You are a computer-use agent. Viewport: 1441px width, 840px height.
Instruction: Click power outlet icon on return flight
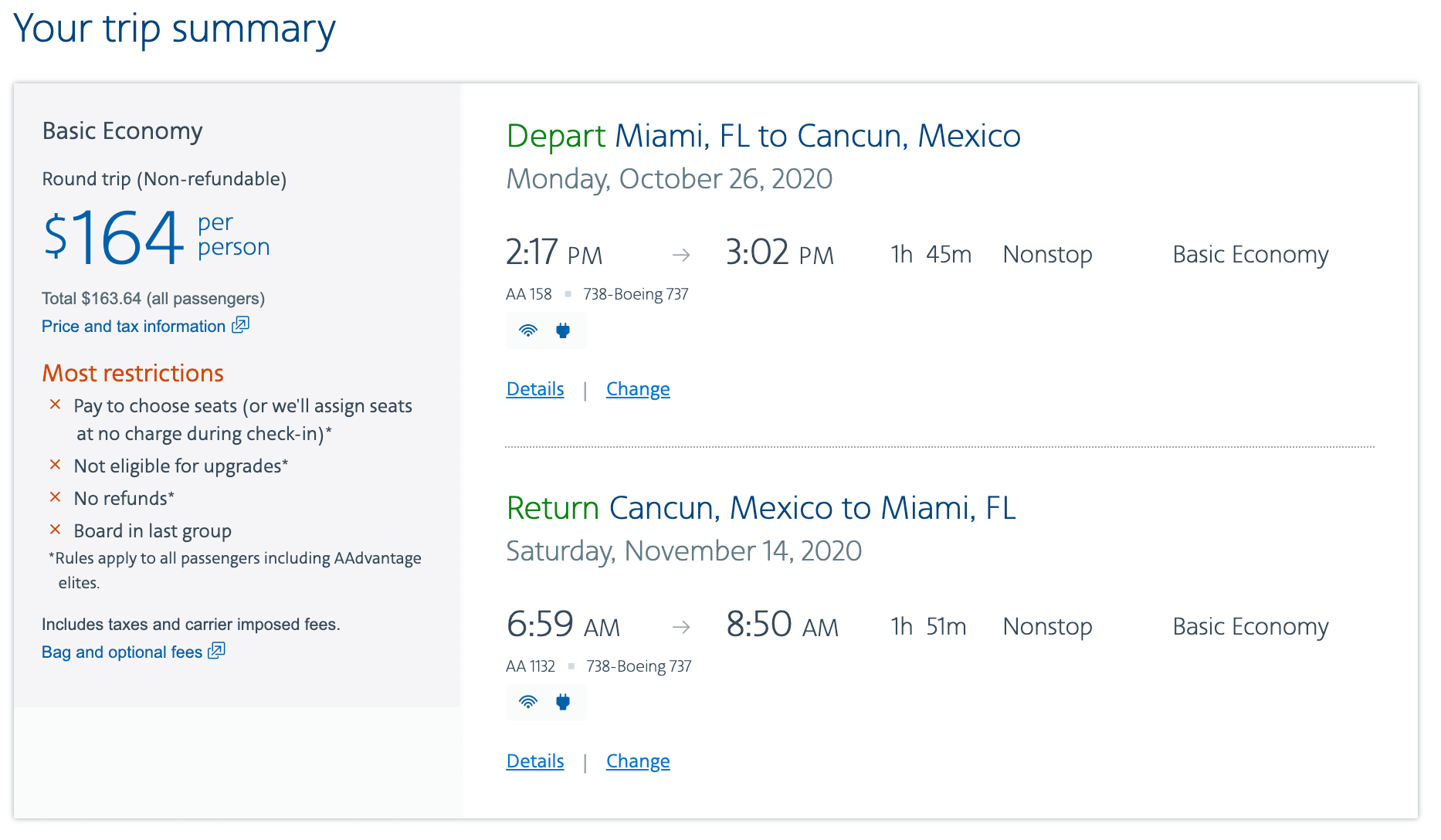pos(563,702)
